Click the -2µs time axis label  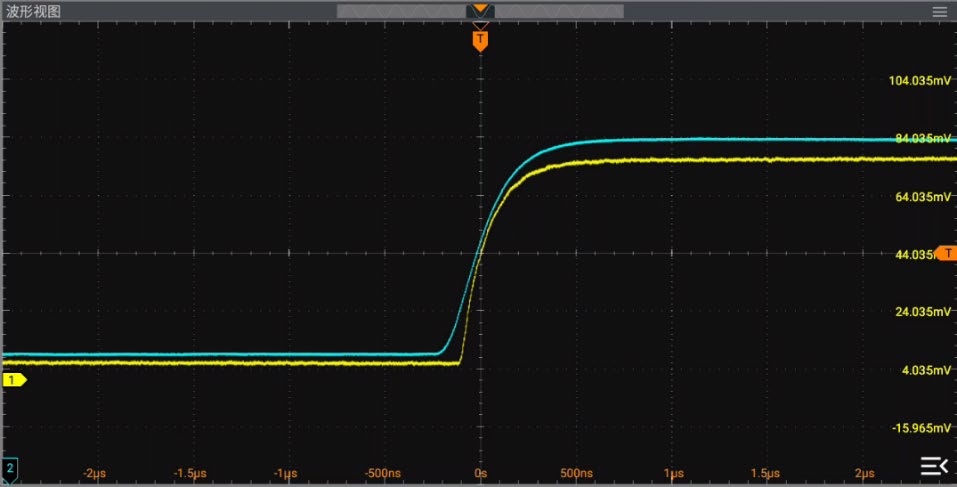click(x=95, y=473)
